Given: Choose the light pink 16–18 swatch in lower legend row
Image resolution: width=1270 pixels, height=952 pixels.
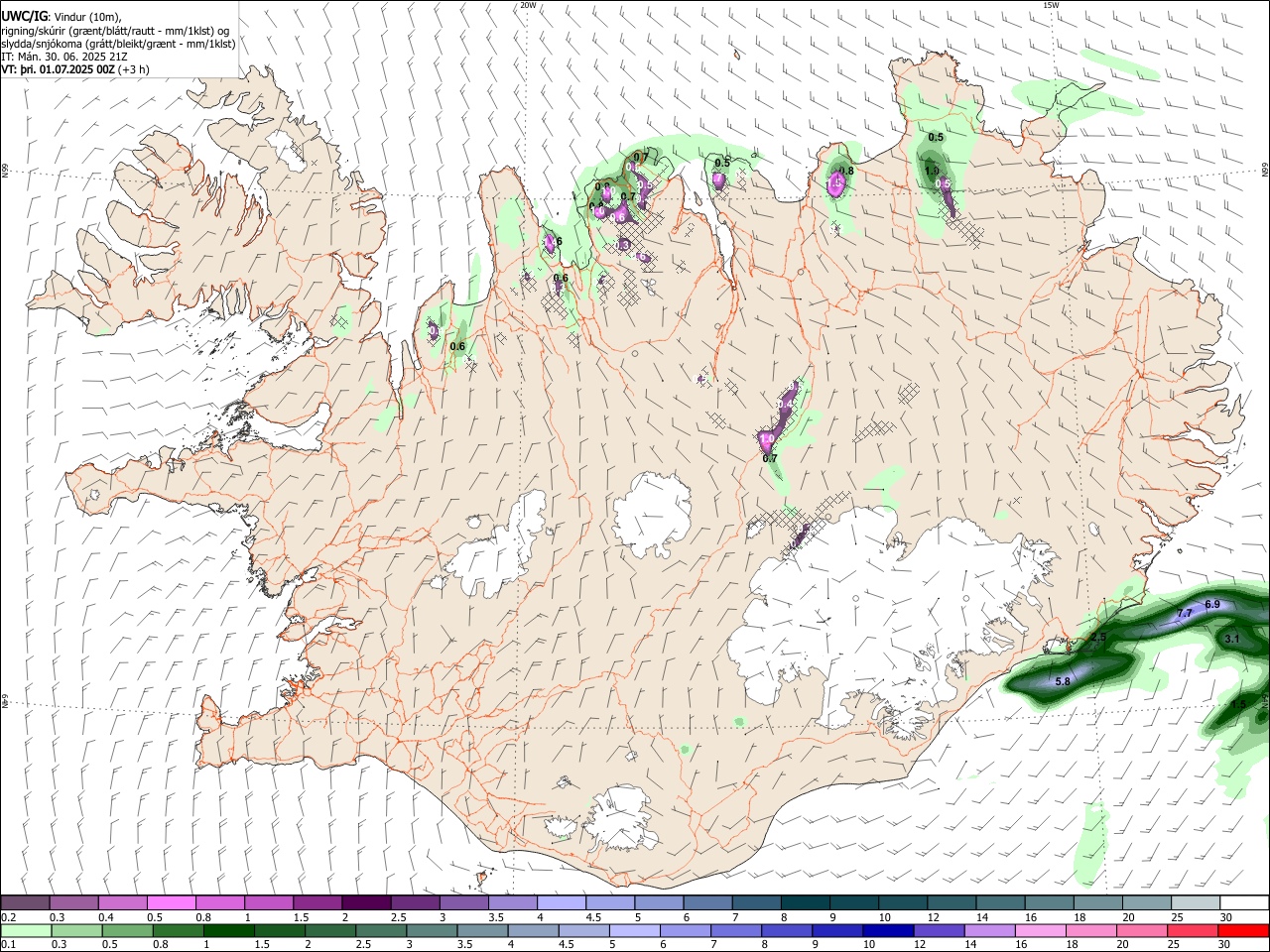Looking at the screenshot, I should [1040, 930].
